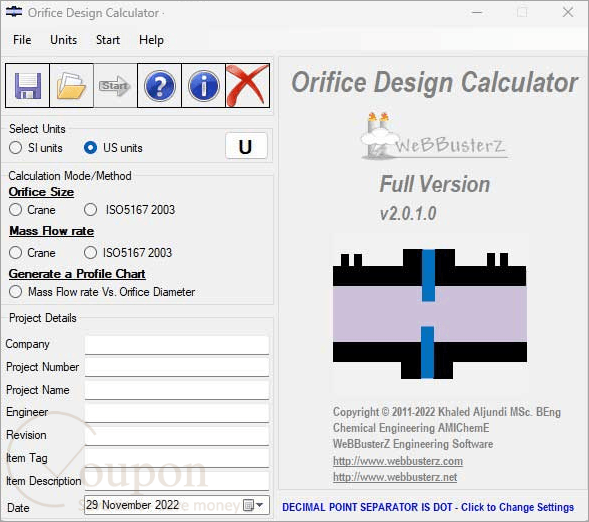
Task: Choose ISO5167 2003 under Mass Flow rate
Action: [91, 252]
